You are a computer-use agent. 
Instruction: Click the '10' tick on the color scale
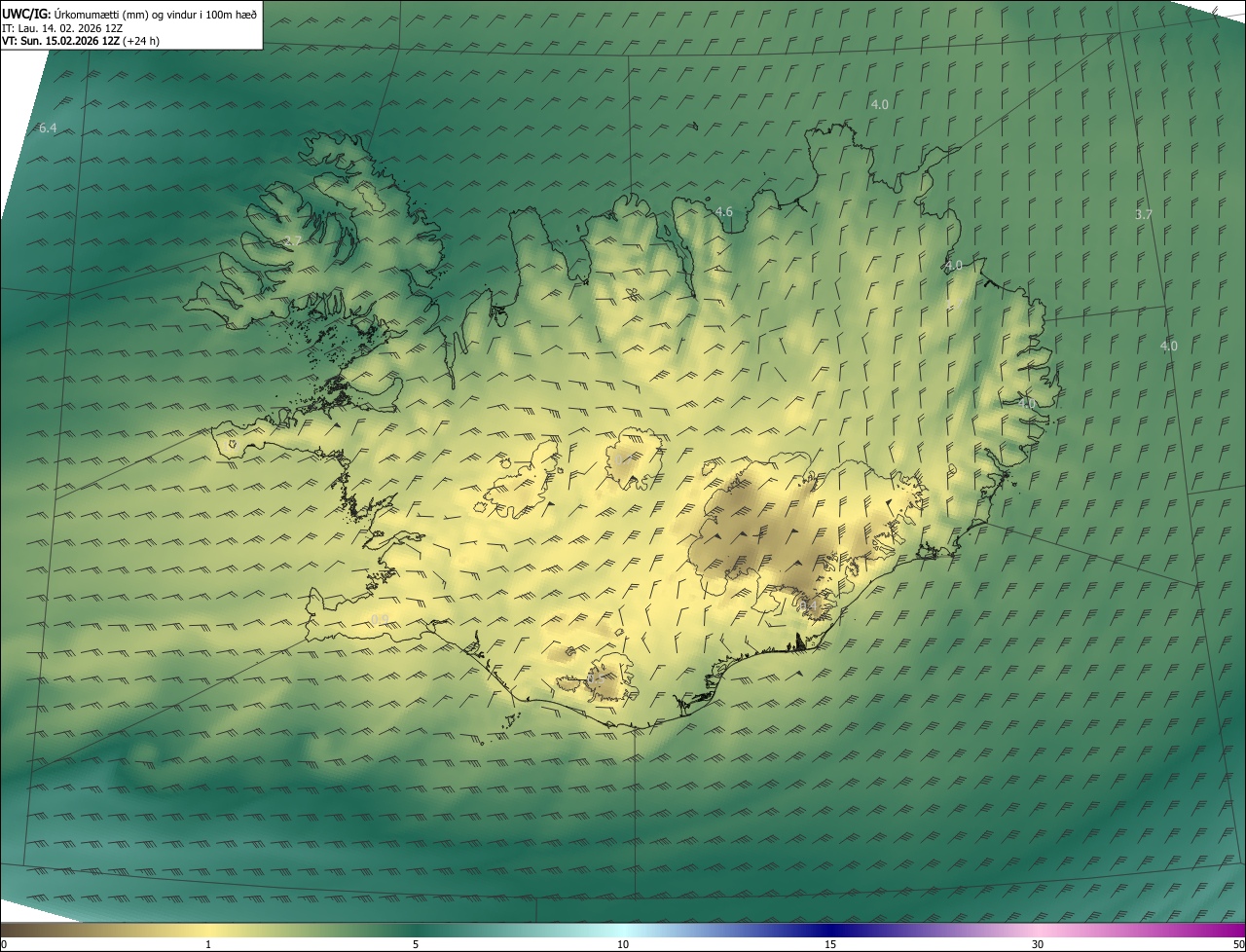click(x=623, y=944)
